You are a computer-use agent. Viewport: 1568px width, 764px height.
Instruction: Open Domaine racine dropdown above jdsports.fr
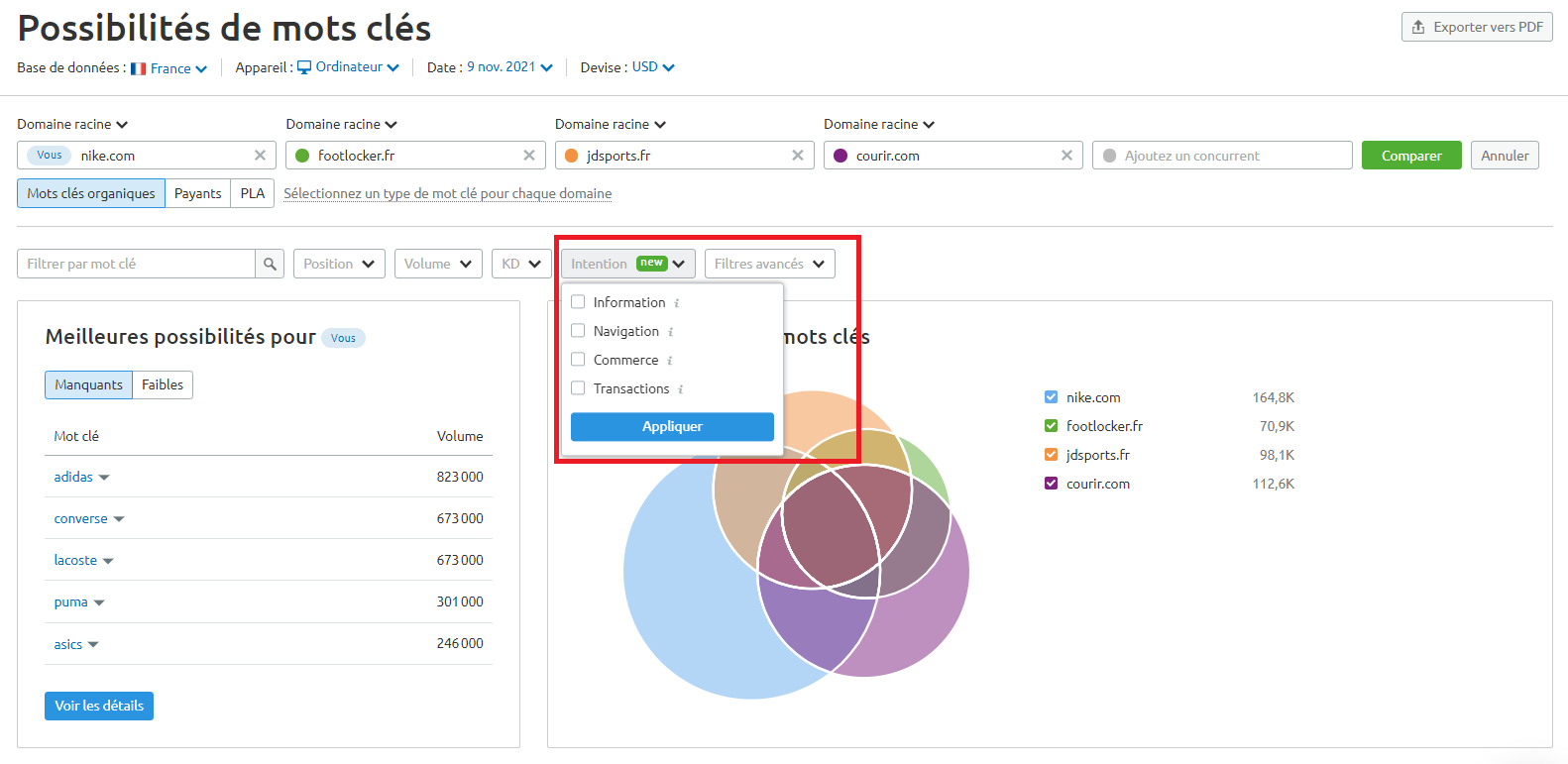[x=611, y=125]
